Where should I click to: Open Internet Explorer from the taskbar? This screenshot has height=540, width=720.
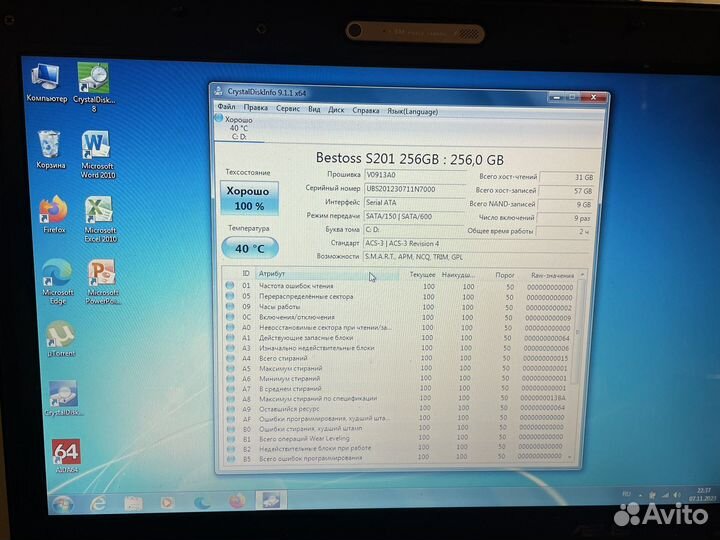(98, 503)
